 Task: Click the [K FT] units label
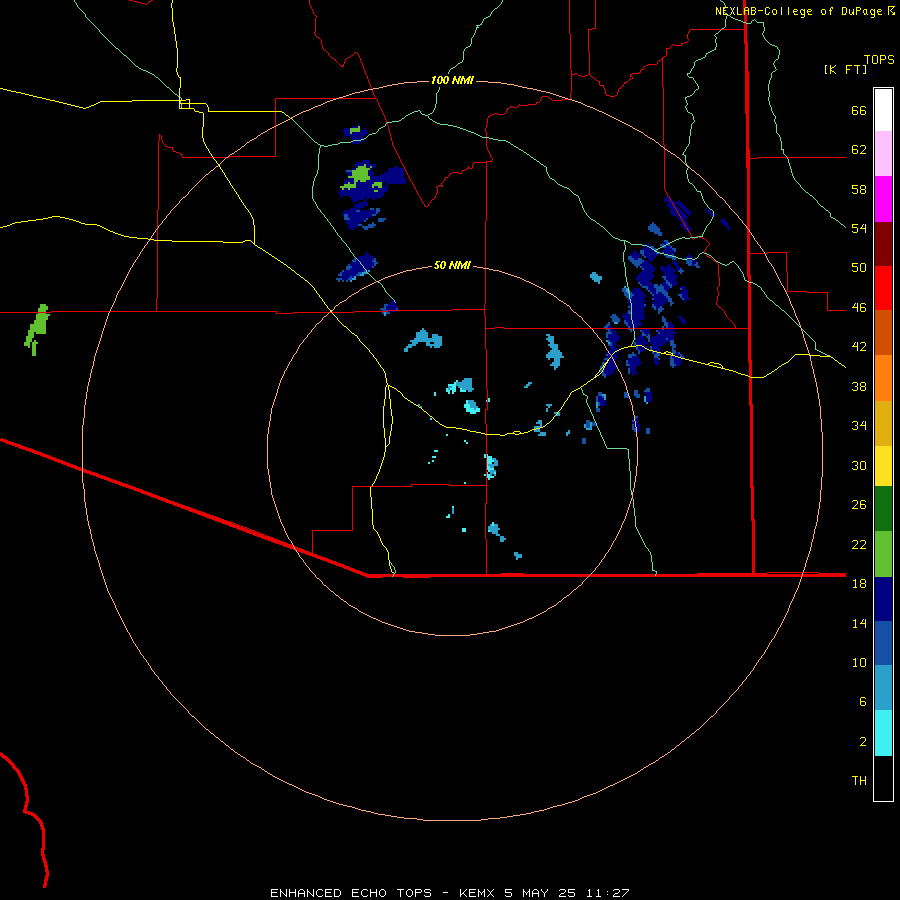845,69
